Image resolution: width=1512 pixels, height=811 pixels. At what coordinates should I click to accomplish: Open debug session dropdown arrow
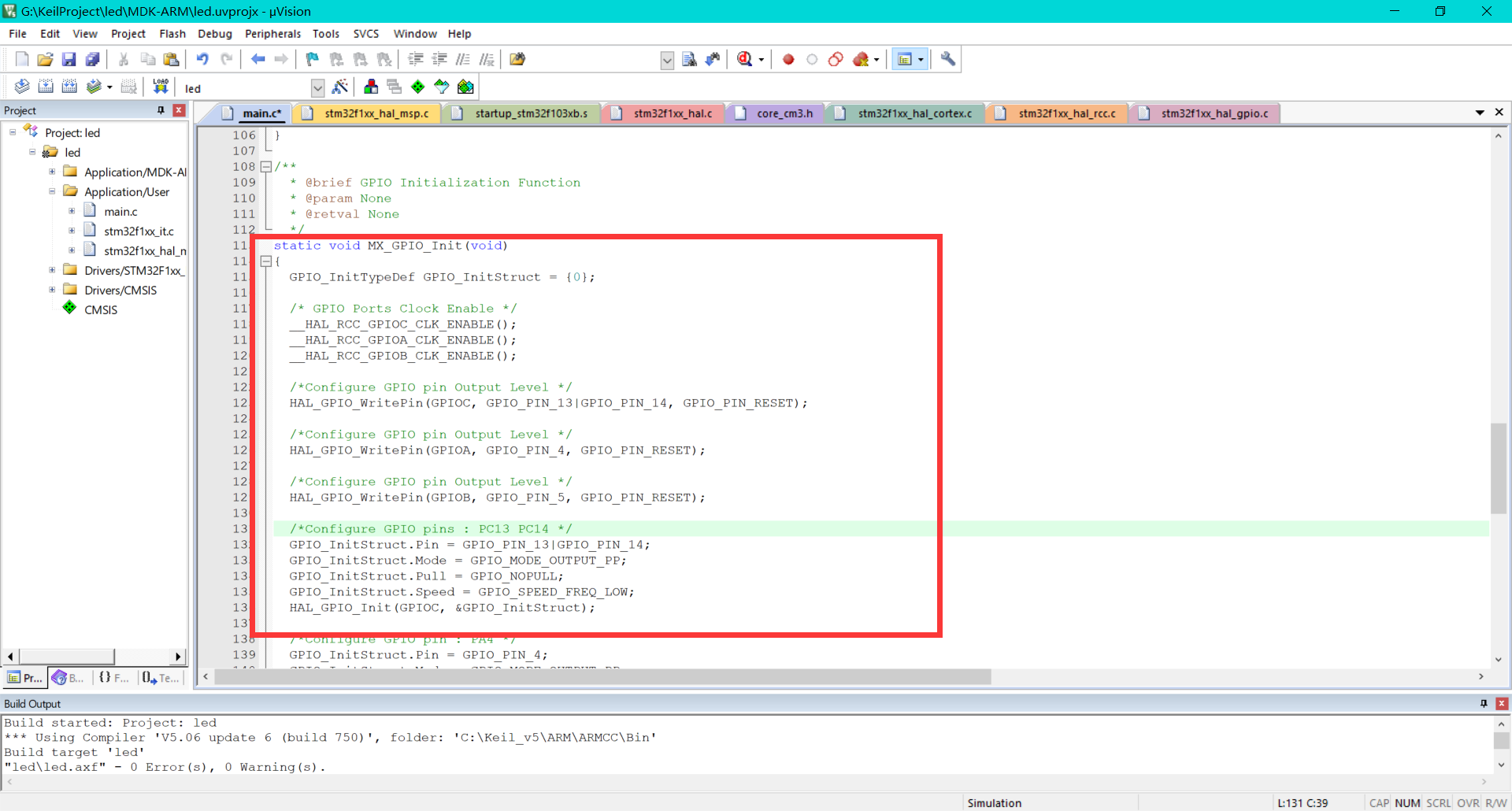click(761, 60)
